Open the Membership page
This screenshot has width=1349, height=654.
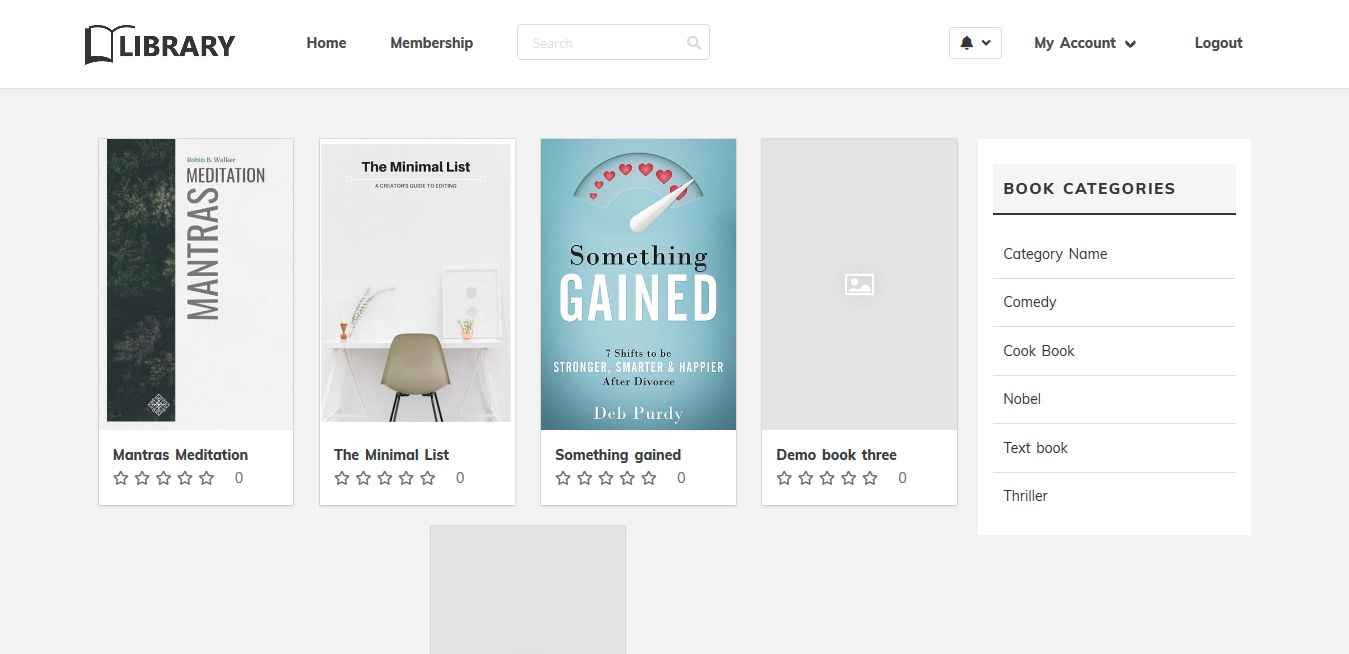[431, 43]
